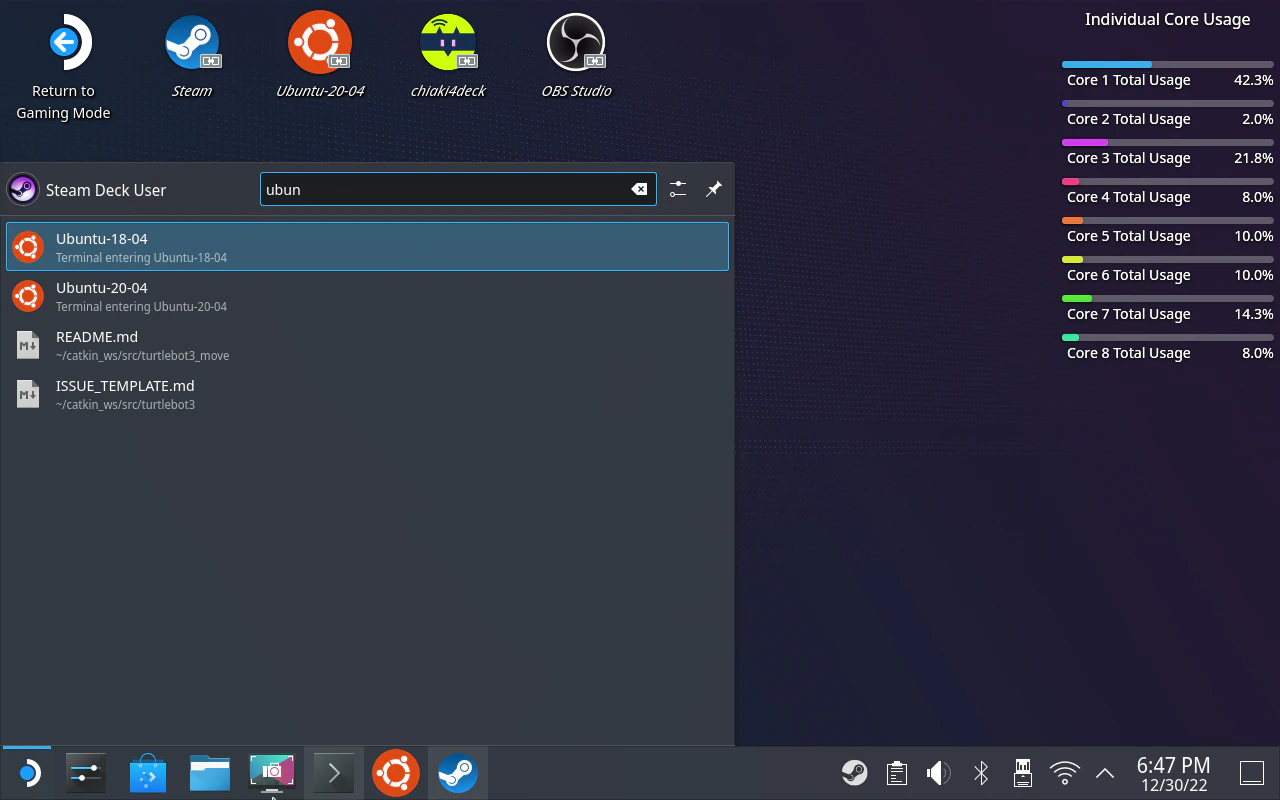Click the 6:47 PM clock
Image resolution: width=1280 pixels, height=800 pixels.
click(1173, 766)
